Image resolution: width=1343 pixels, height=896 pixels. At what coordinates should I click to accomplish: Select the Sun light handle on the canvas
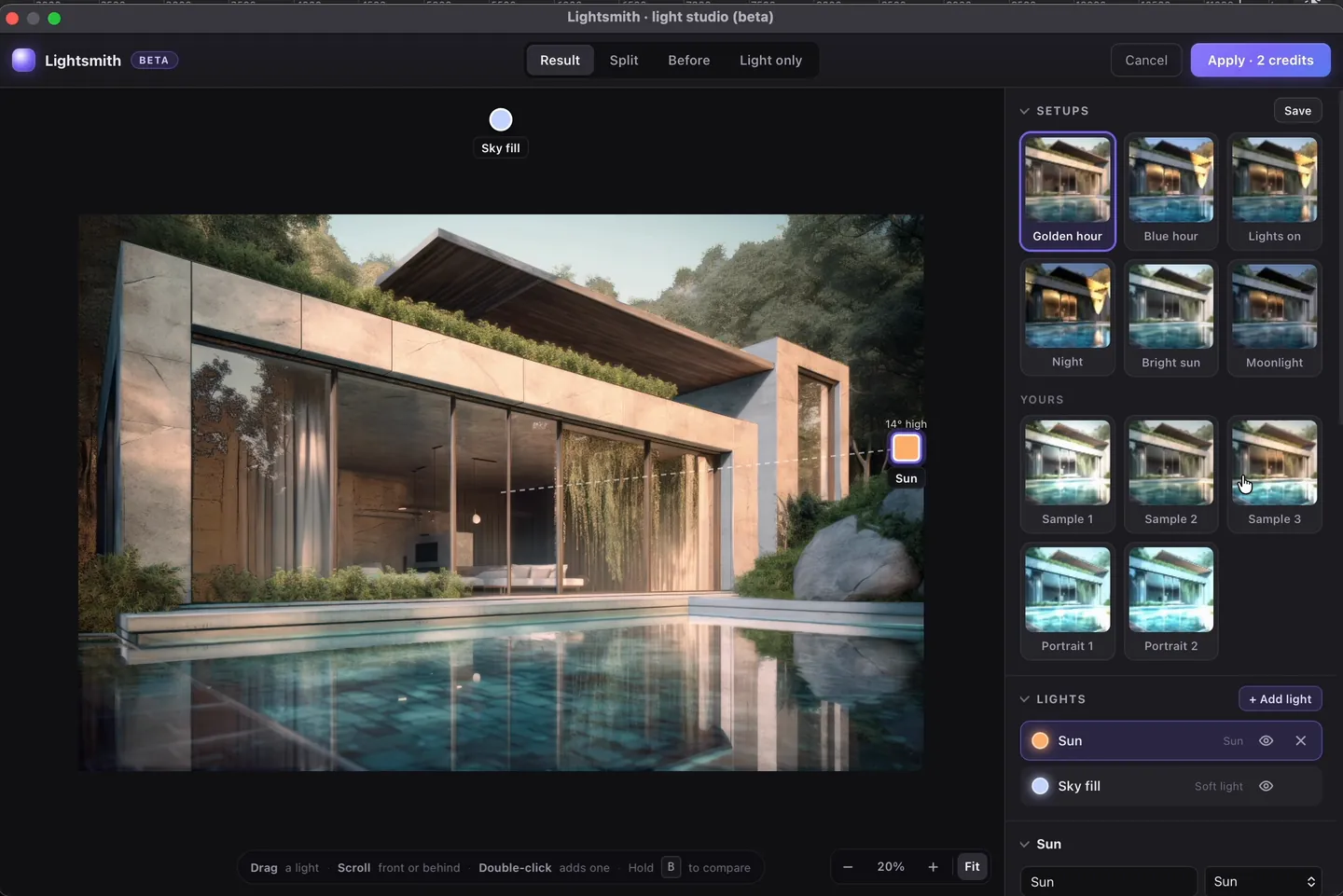tap(907, 448)
